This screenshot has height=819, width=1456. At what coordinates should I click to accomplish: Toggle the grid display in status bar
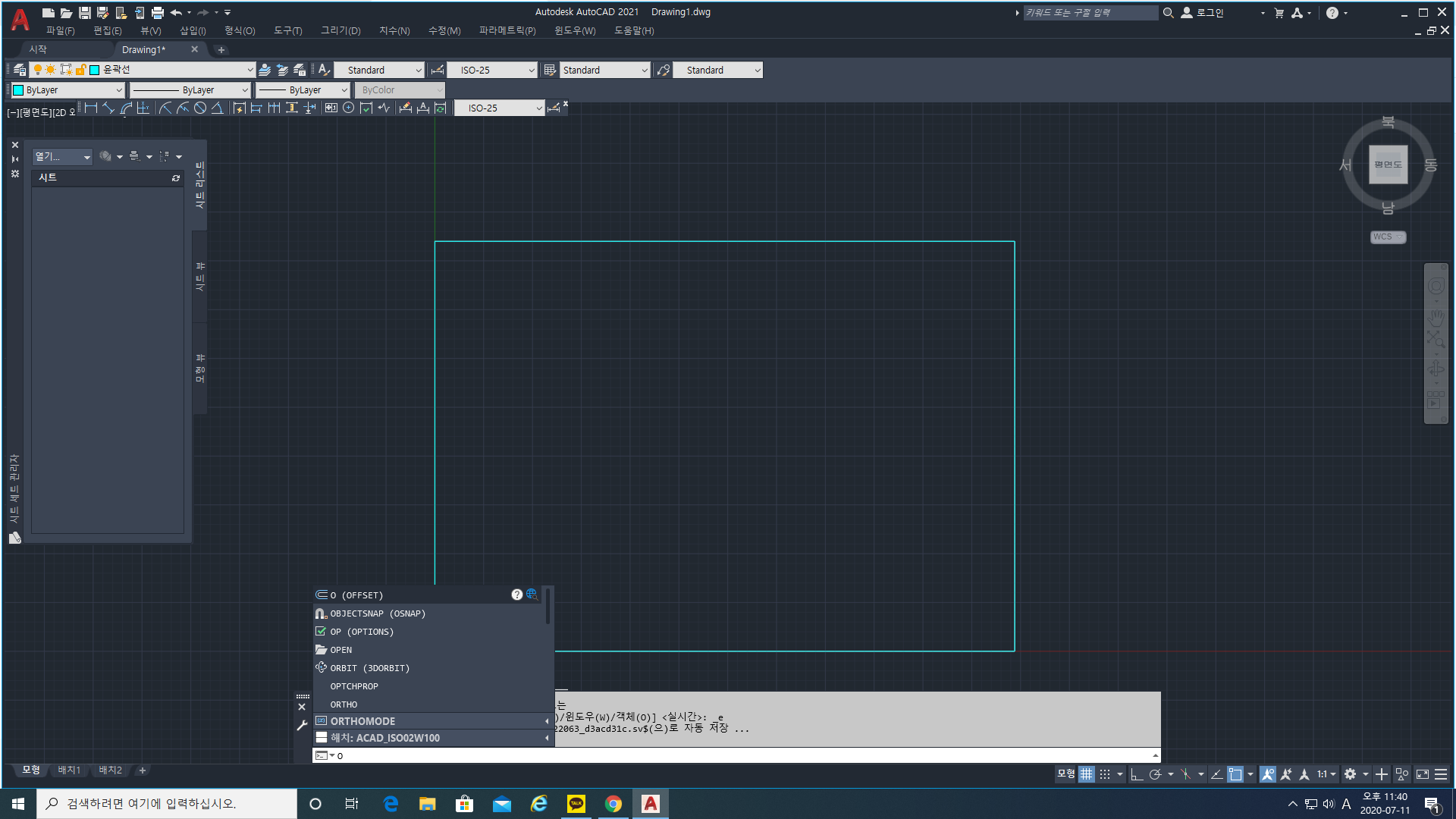pos(1087,774)
